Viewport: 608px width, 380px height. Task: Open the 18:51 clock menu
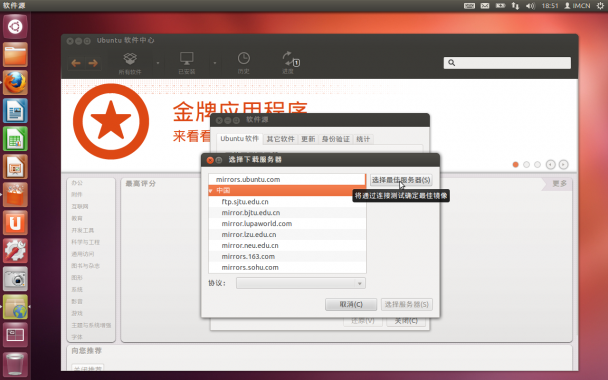[x=550, y=6]
